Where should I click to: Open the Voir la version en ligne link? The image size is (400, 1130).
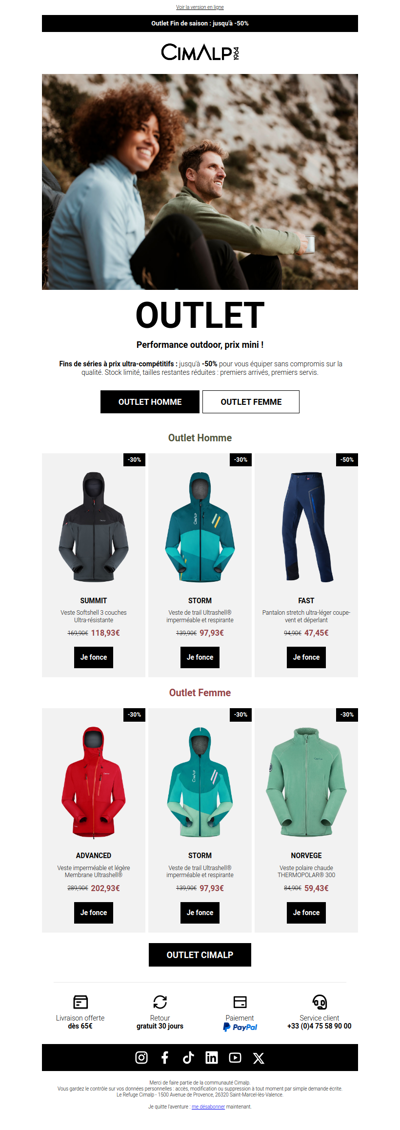(200, 7)
